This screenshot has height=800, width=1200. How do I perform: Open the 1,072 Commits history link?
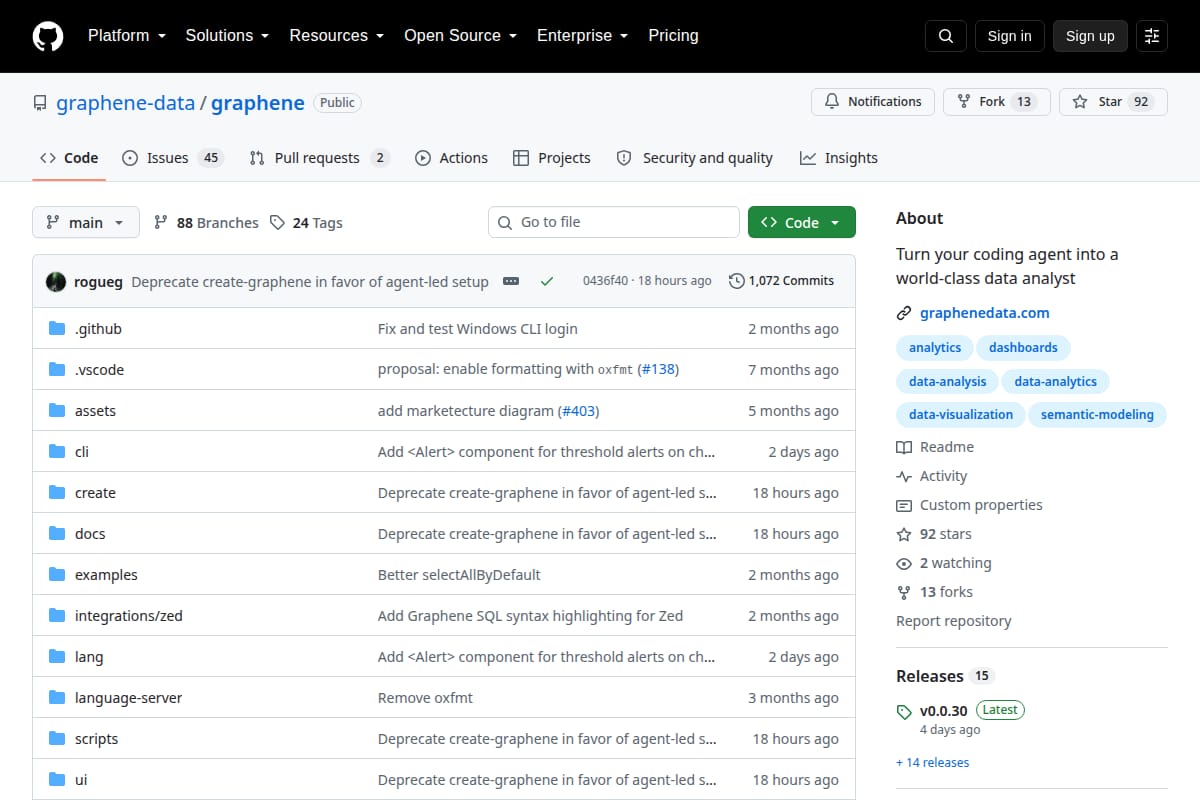pyautogui.click(x=782, y=281)
